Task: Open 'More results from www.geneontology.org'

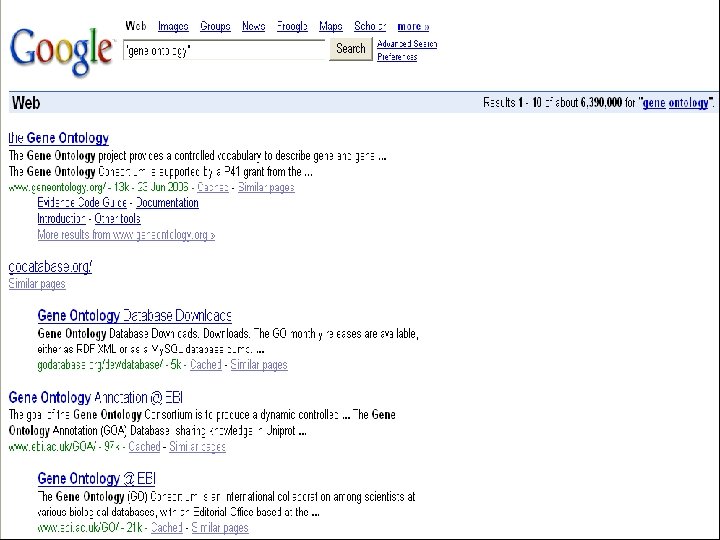Action: (x=126, y=235)
